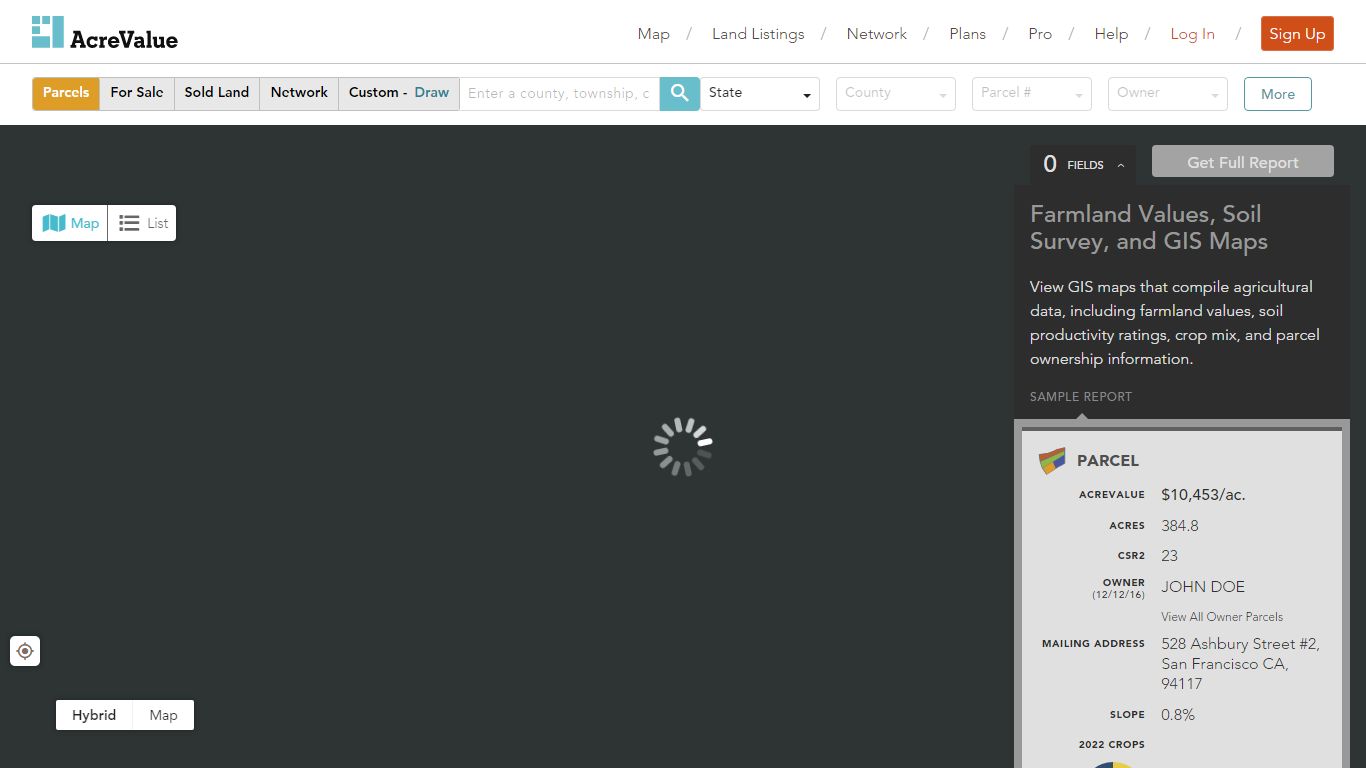
Task: Select the Sold Land tab
Action: click(217, 93)
